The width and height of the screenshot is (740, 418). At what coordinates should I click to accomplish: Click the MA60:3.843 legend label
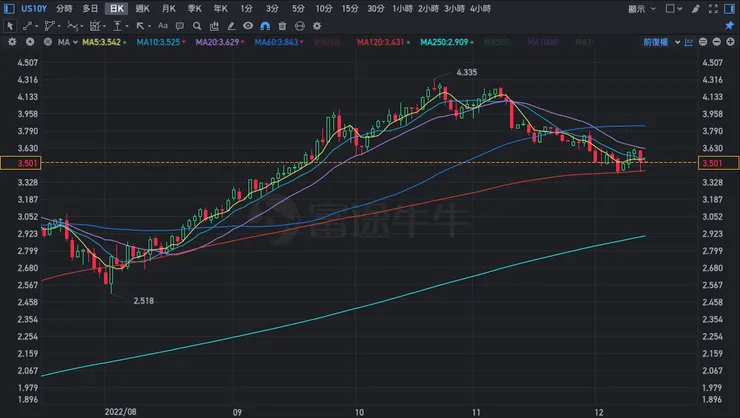pyautogui.click(x=279, y=42)
